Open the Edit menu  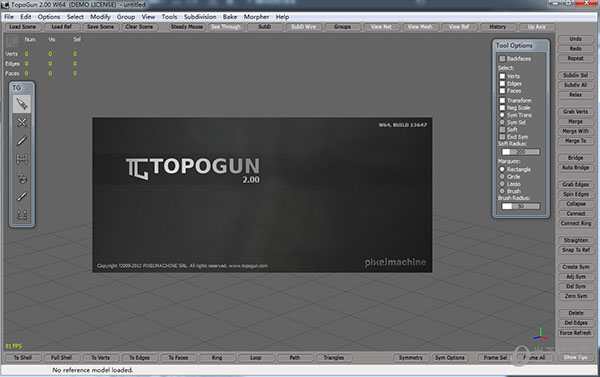(x=26, y=17)
